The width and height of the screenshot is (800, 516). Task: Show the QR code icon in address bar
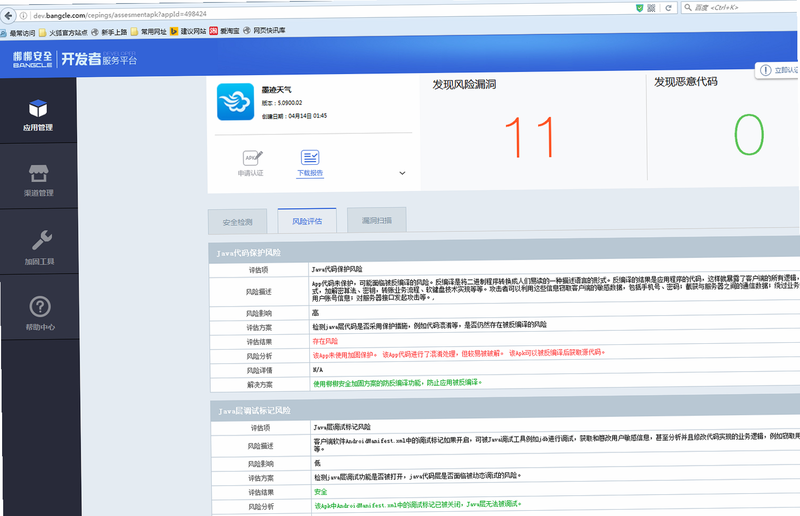coord(652,8)
